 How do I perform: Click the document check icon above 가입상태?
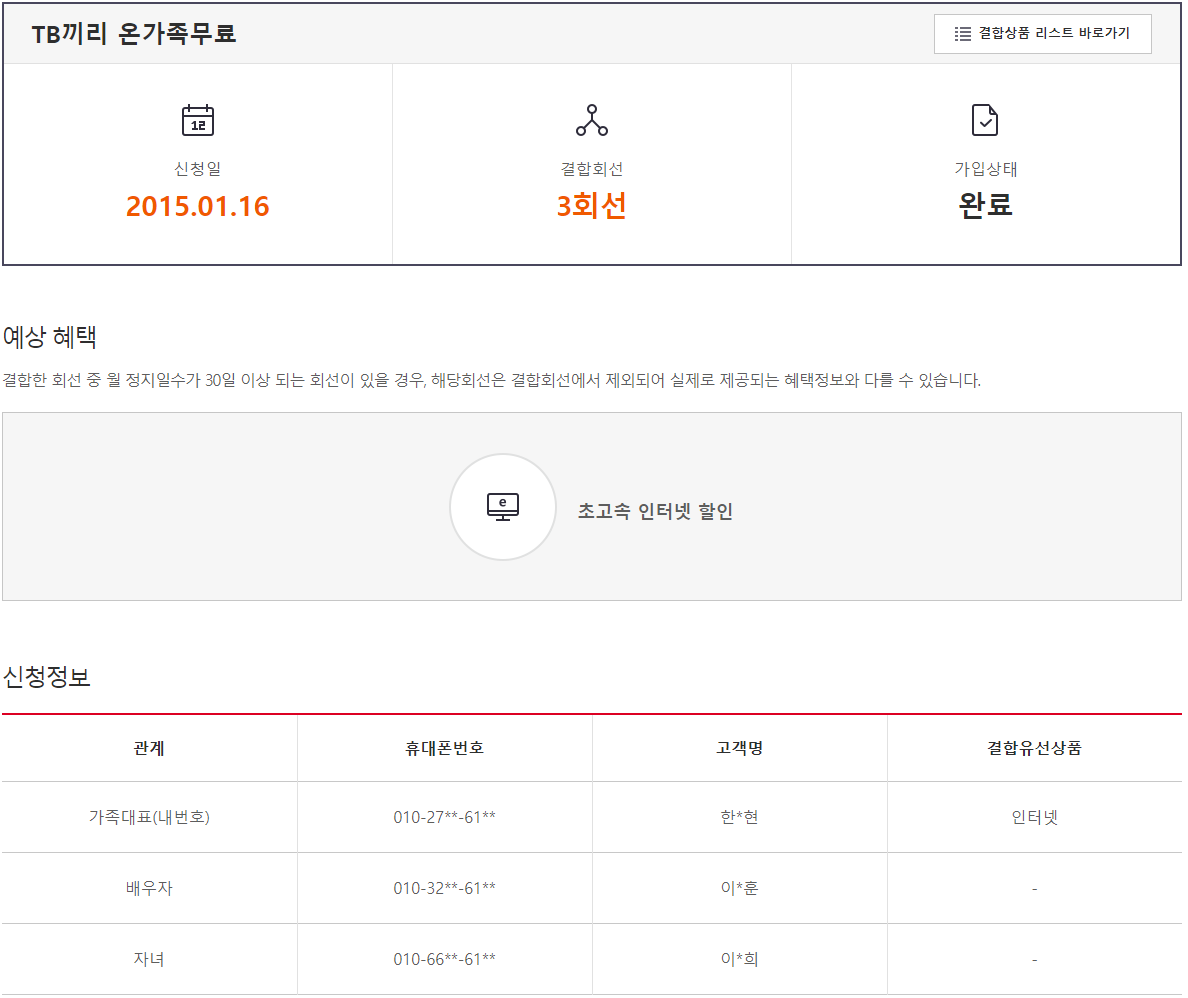(985, 120)
